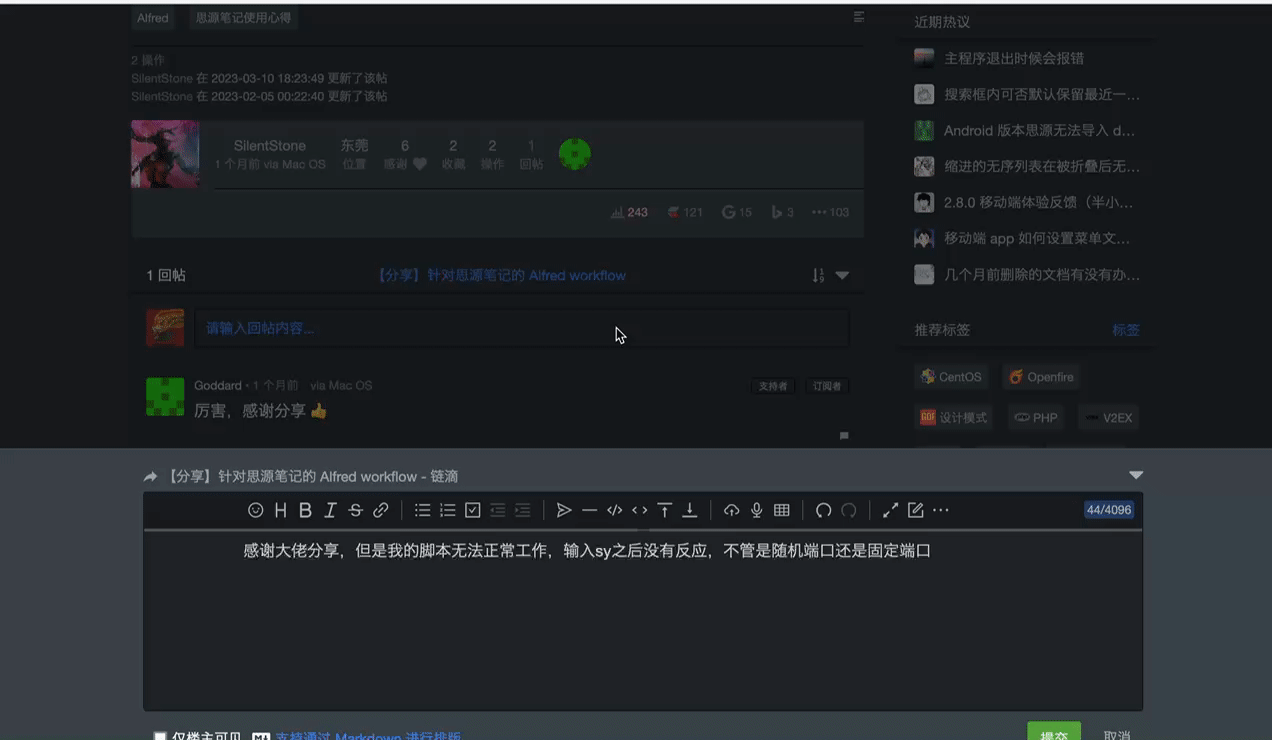Enable the 仅楼主可见 checkbox
This screenshot has width=1272, height=740.
tap(160, 734)
